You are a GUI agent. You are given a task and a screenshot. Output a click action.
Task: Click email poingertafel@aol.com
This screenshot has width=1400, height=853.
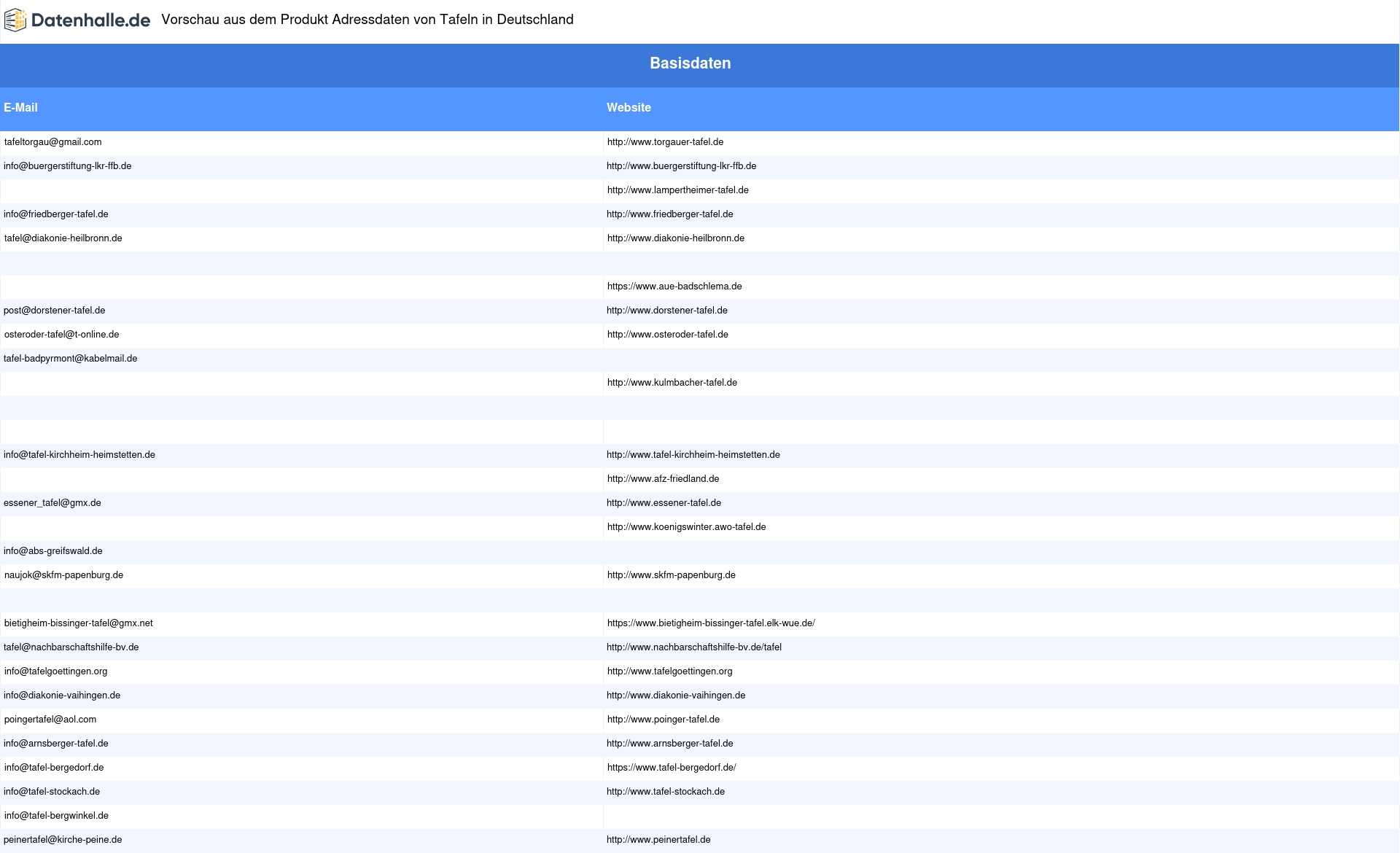point(50,720)
